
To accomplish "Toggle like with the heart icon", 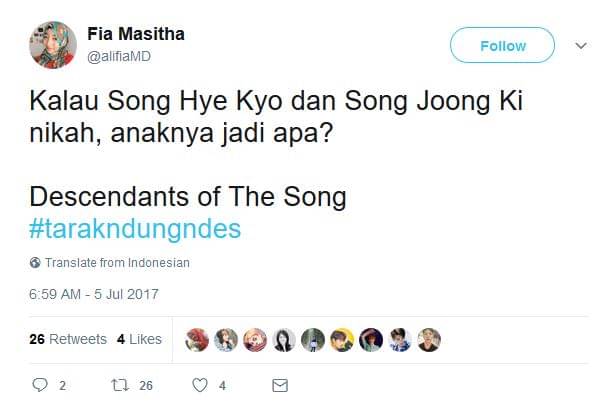I will 199,384.
